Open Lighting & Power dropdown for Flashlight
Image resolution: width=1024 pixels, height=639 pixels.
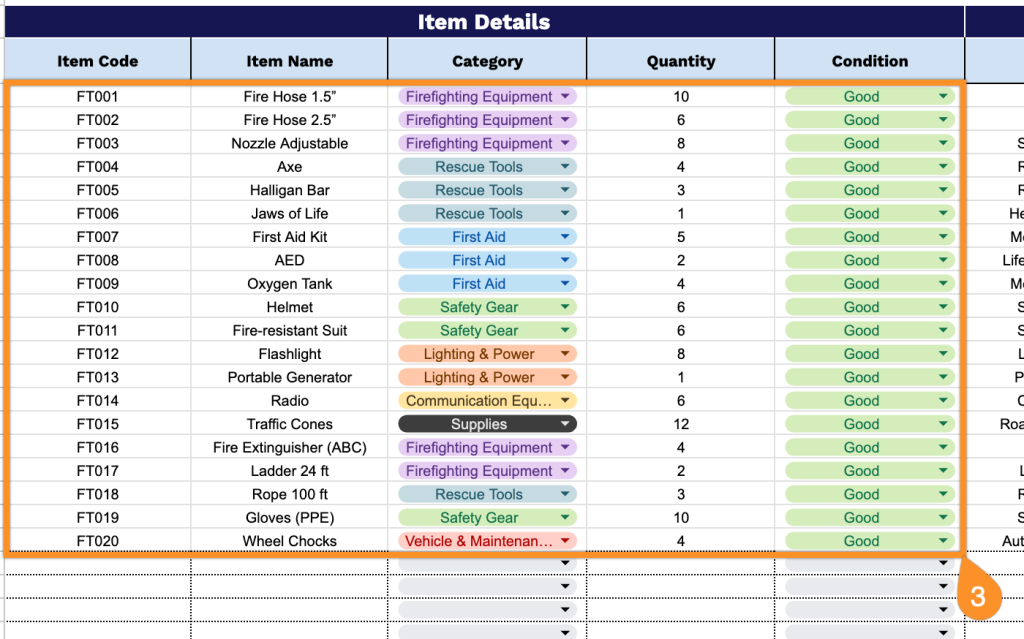tap(565, 354)
